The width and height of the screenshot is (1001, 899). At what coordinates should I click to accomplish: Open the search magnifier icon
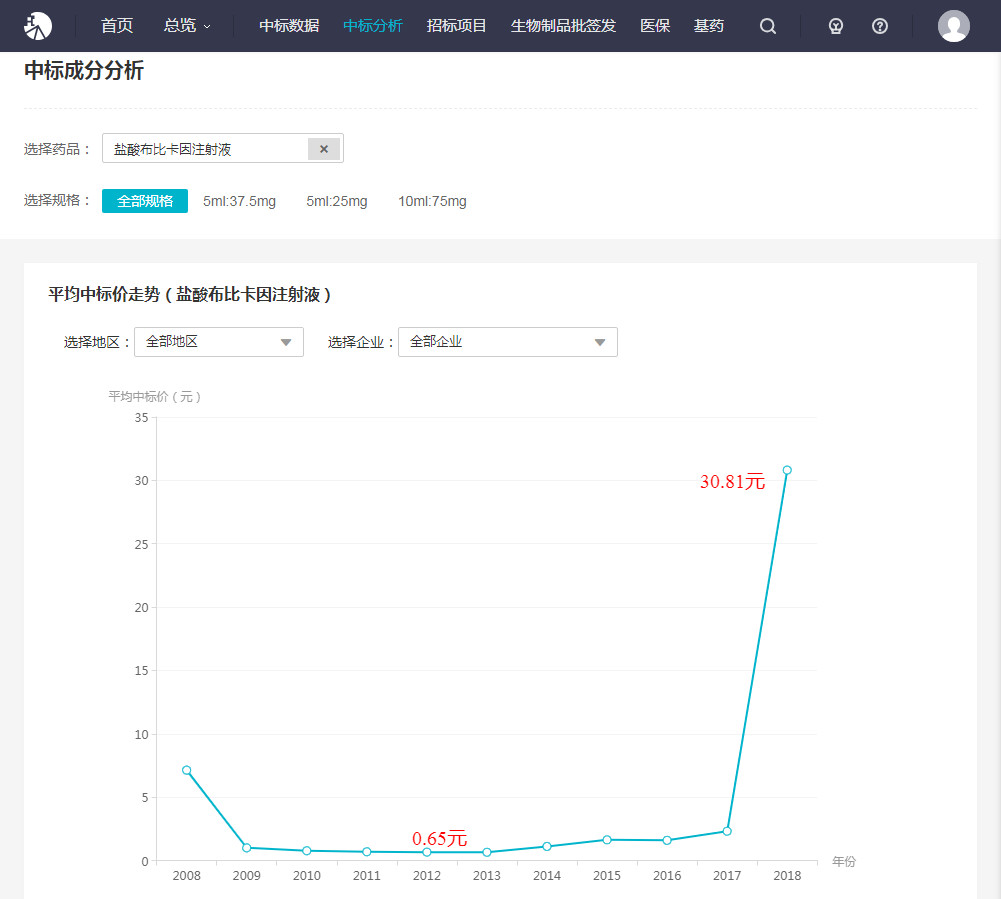click(x=768, y=26)
